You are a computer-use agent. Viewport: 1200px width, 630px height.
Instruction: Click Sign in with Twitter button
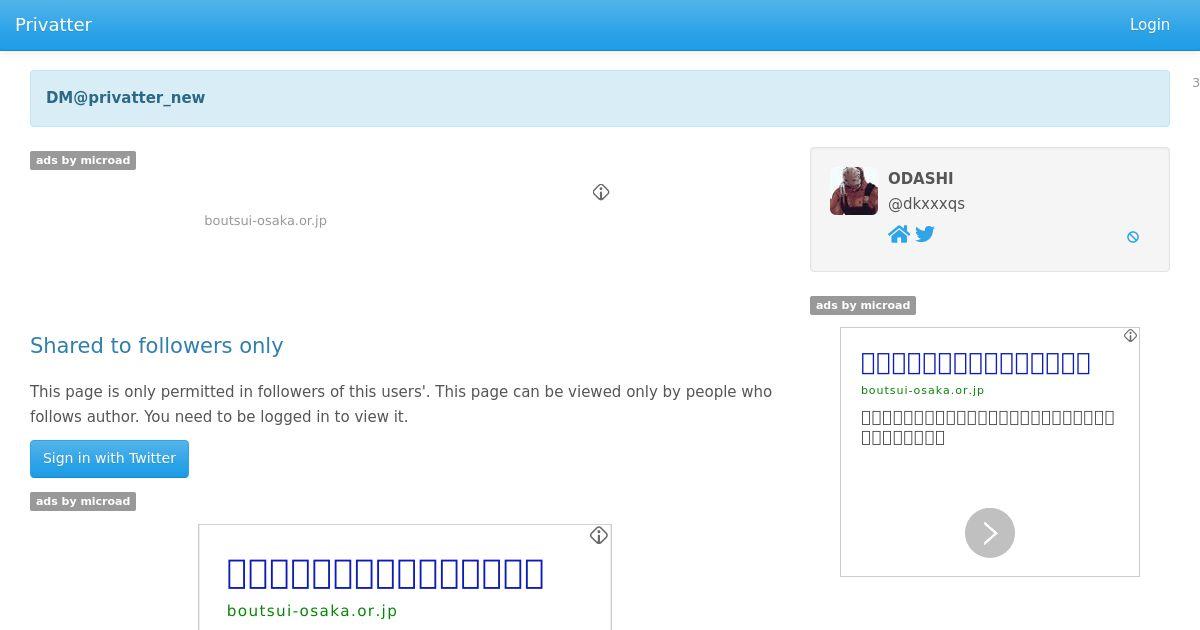click(109, 459)
